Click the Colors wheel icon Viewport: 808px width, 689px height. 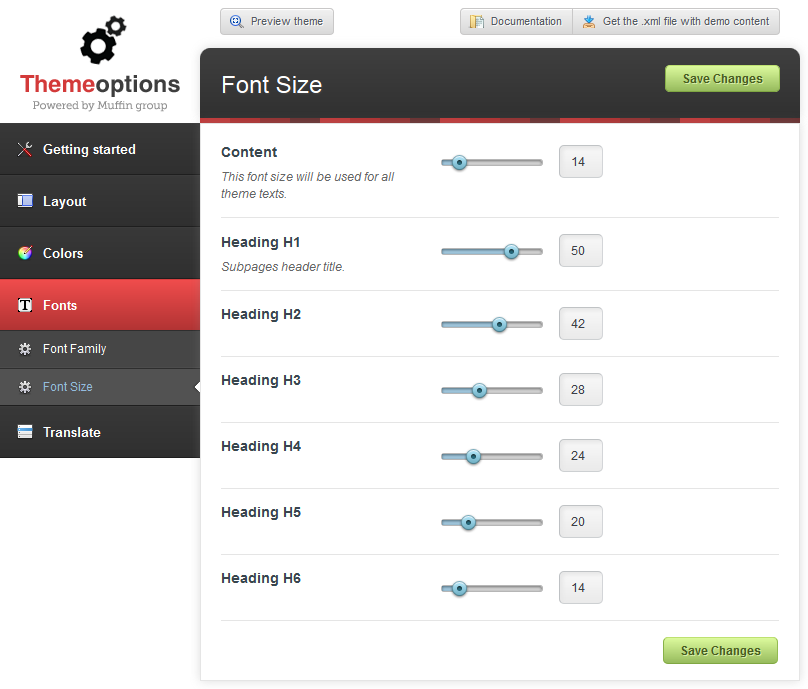point(25,253)
